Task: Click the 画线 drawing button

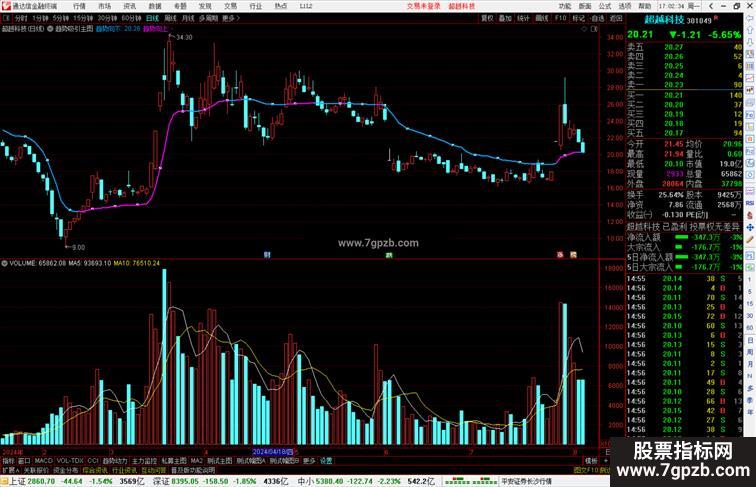Action: coord(542,18)
